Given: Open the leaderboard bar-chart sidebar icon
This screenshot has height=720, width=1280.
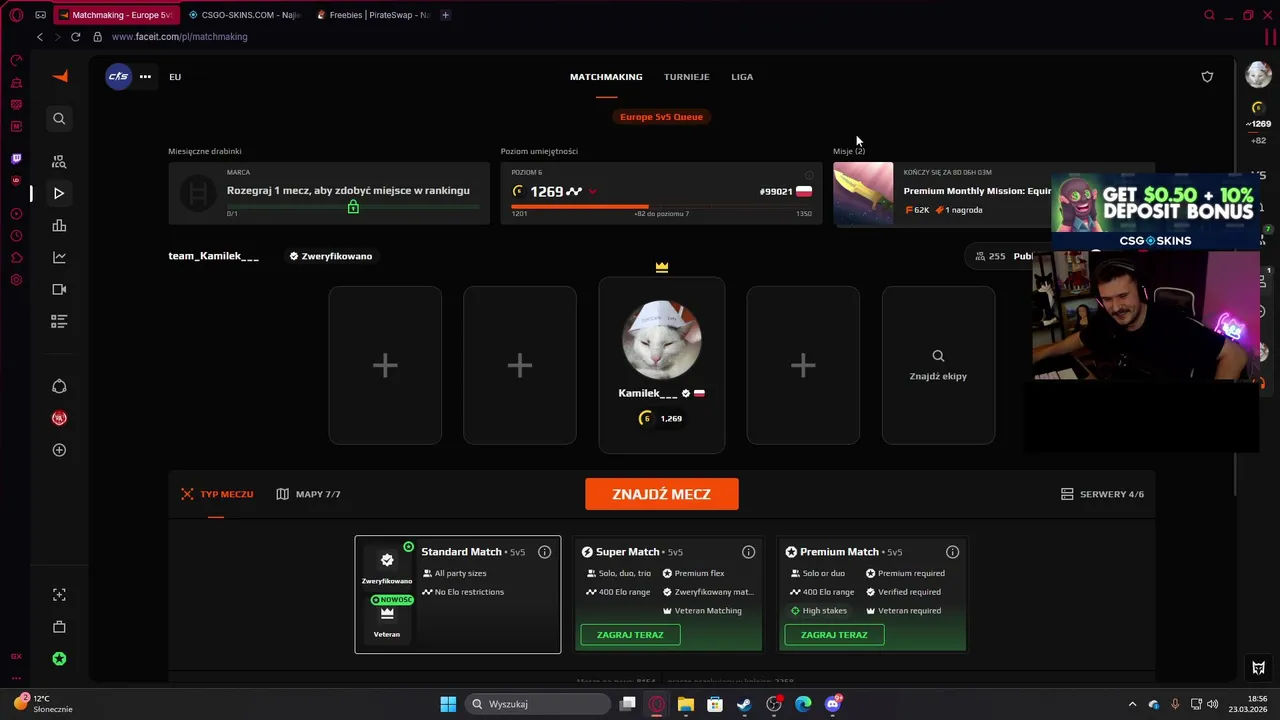Looking at the screenshot, I should pyautogui.click(x=59, y=226).
